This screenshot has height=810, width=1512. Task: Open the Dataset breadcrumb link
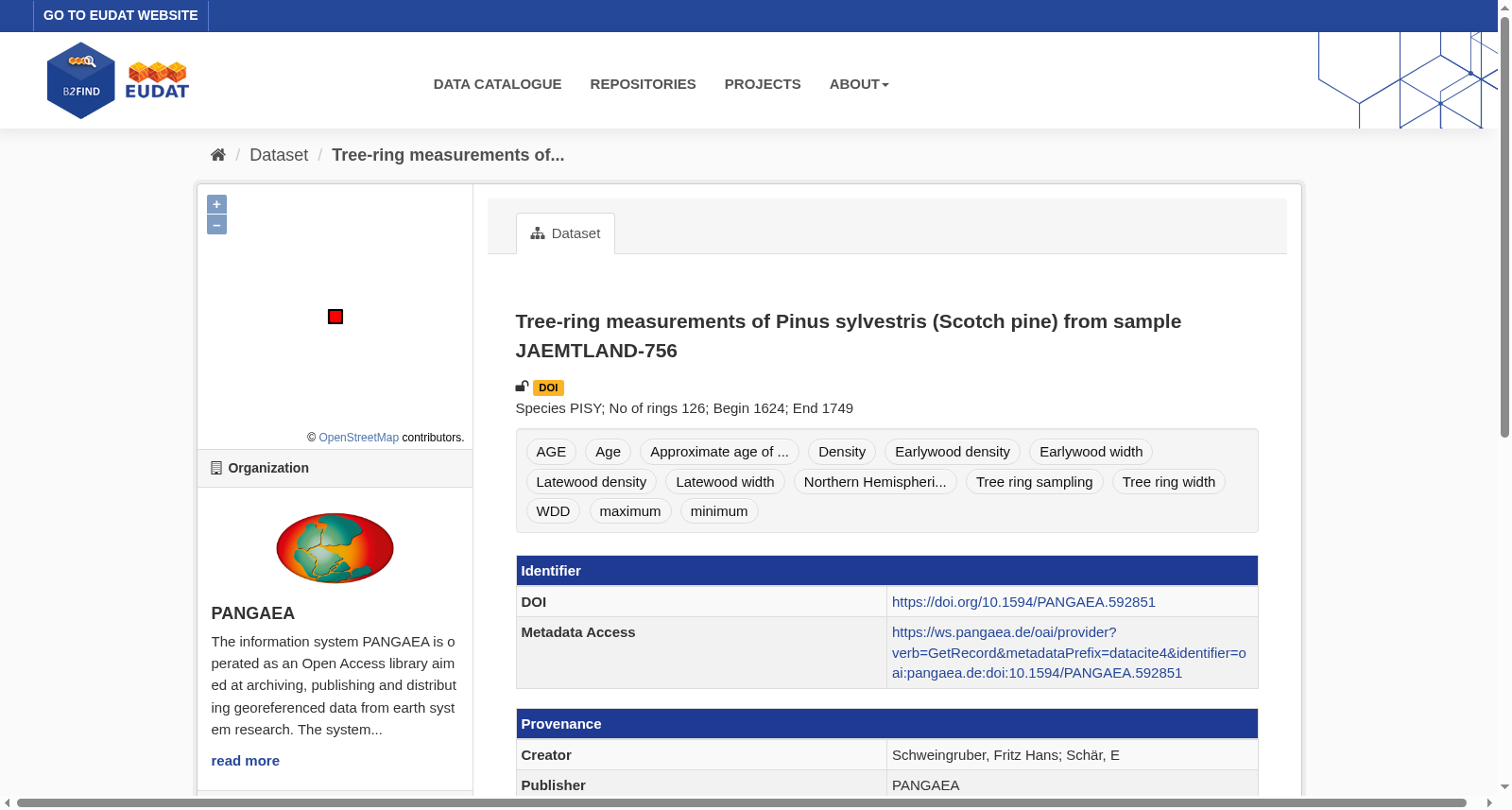click(x=279, y=155)
